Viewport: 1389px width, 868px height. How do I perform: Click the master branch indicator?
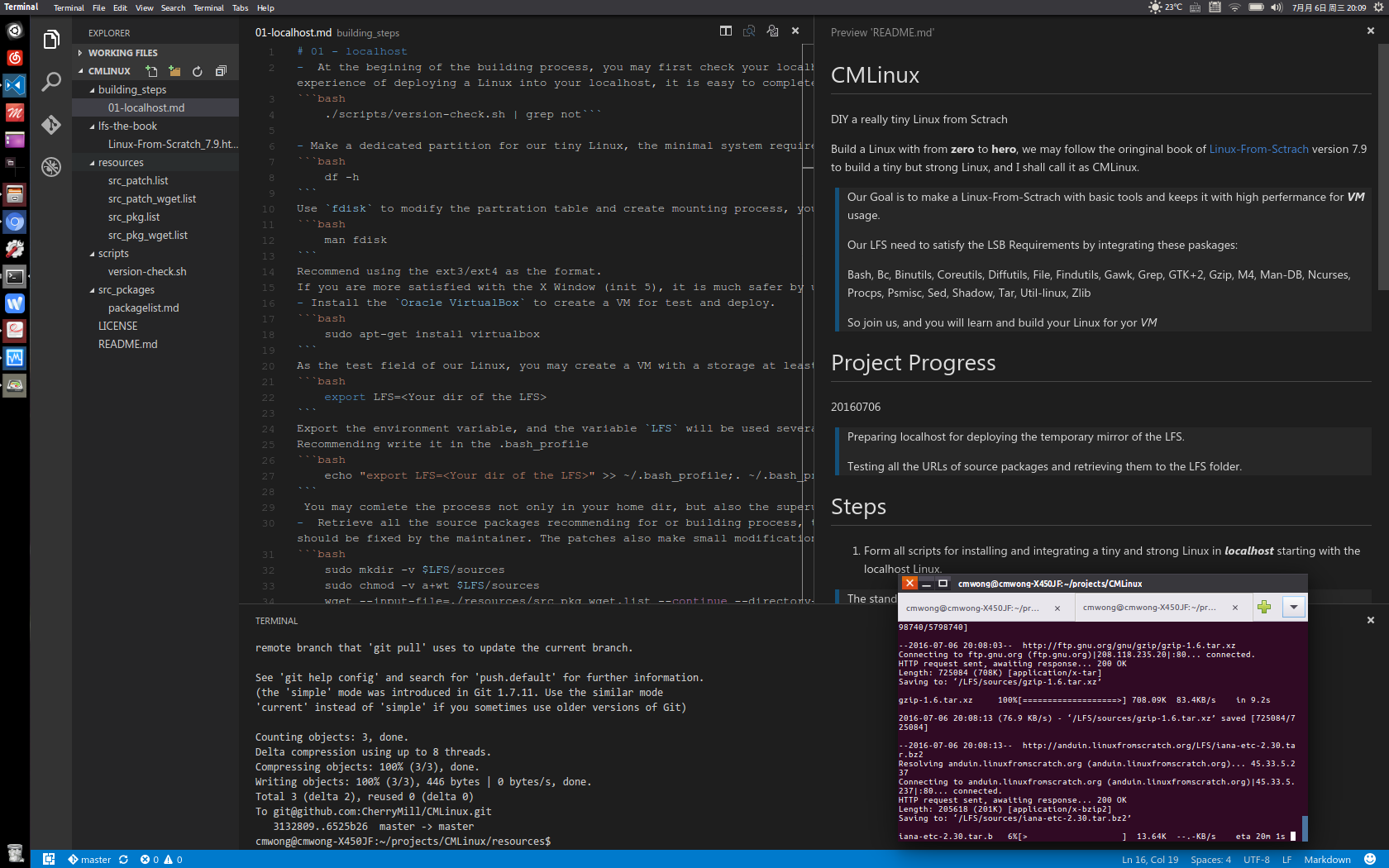pyautogui.click(x=89, y=859)
